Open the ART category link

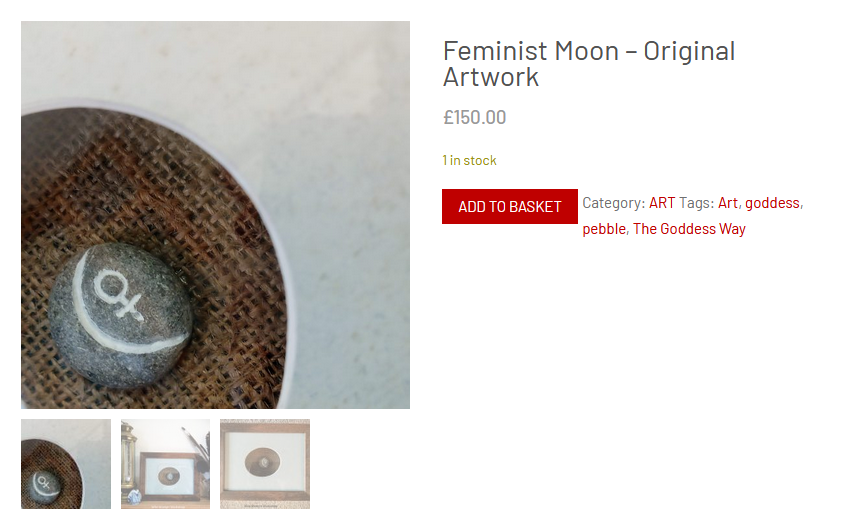[662, 203]
